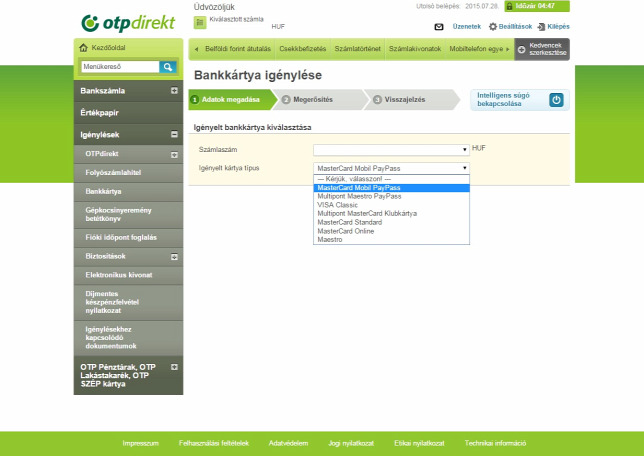Open the envelope messages icon
This screenshot has width=644, height=456.
(439, 27)
